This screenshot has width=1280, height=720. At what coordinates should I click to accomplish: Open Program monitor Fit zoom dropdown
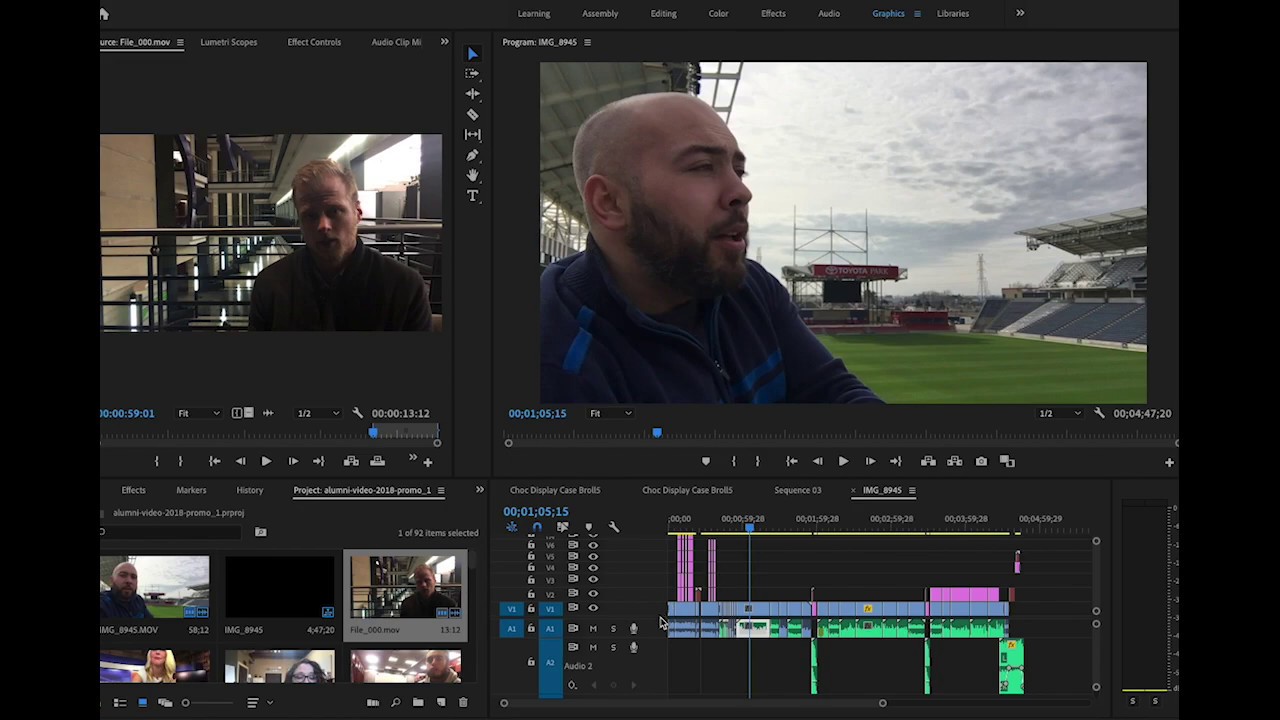(611, 413)
